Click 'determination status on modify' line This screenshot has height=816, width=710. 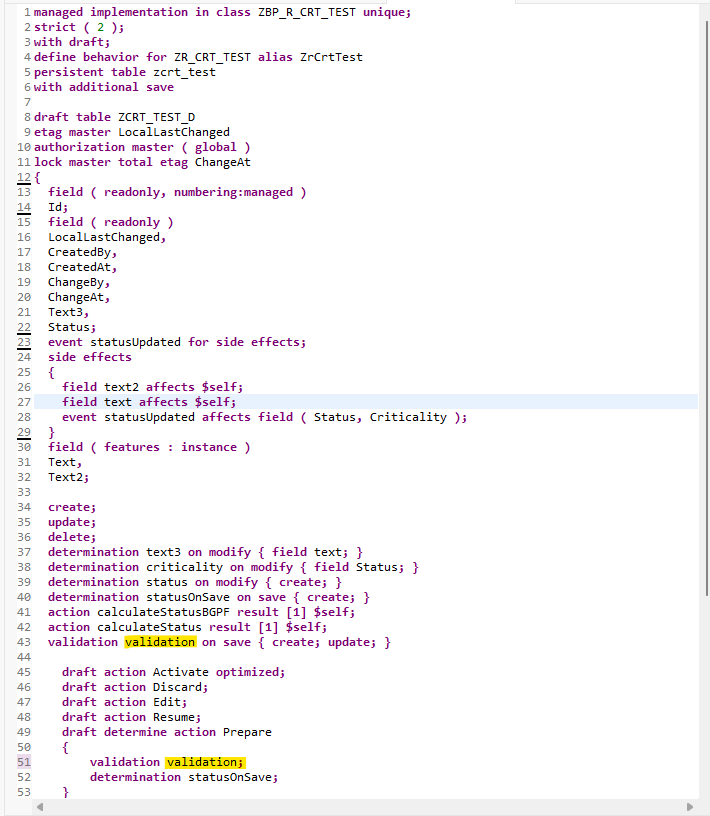point(195,582)
